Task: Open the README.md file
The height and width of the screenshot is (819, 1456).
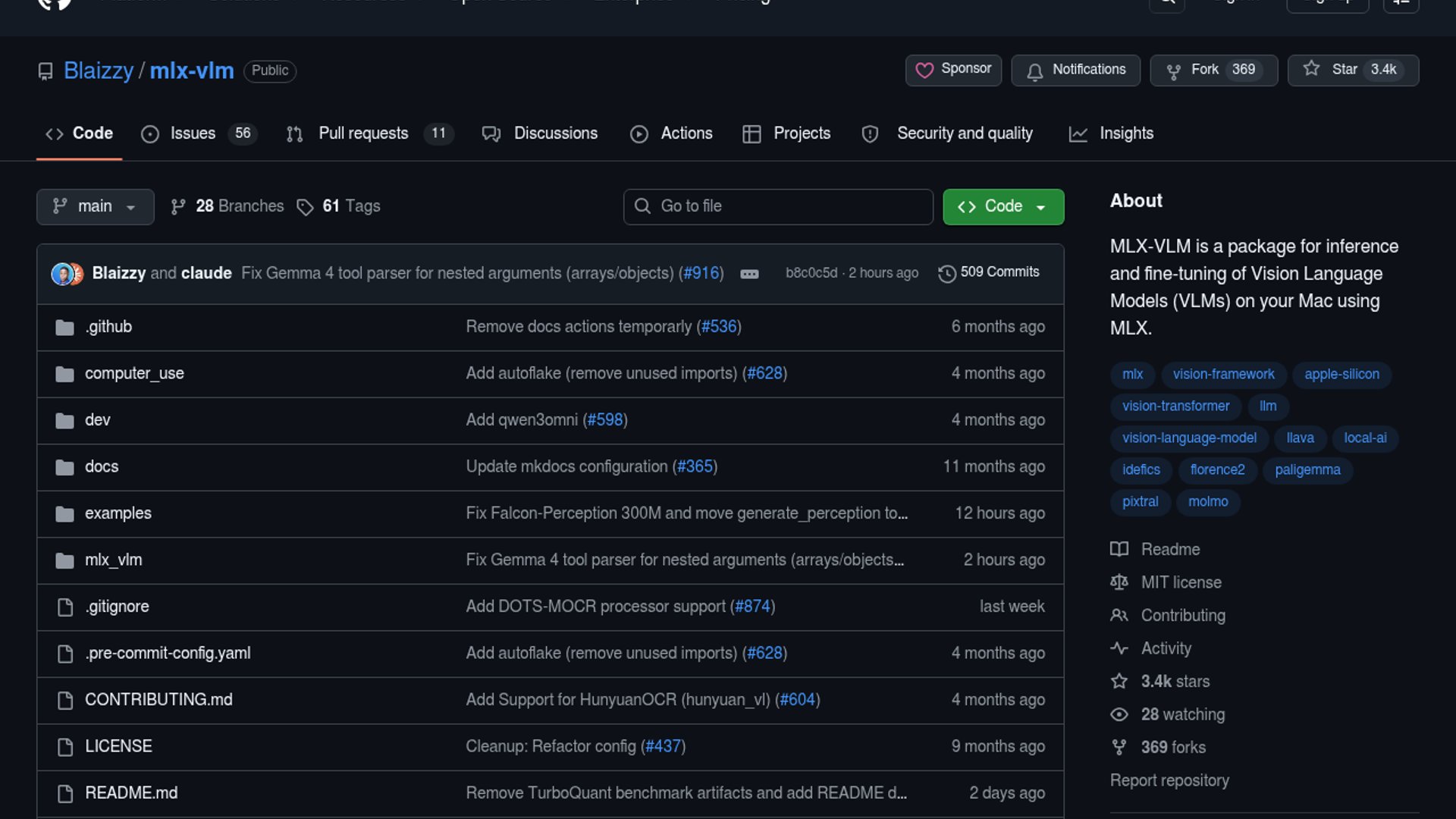Action: coord(131,793)
